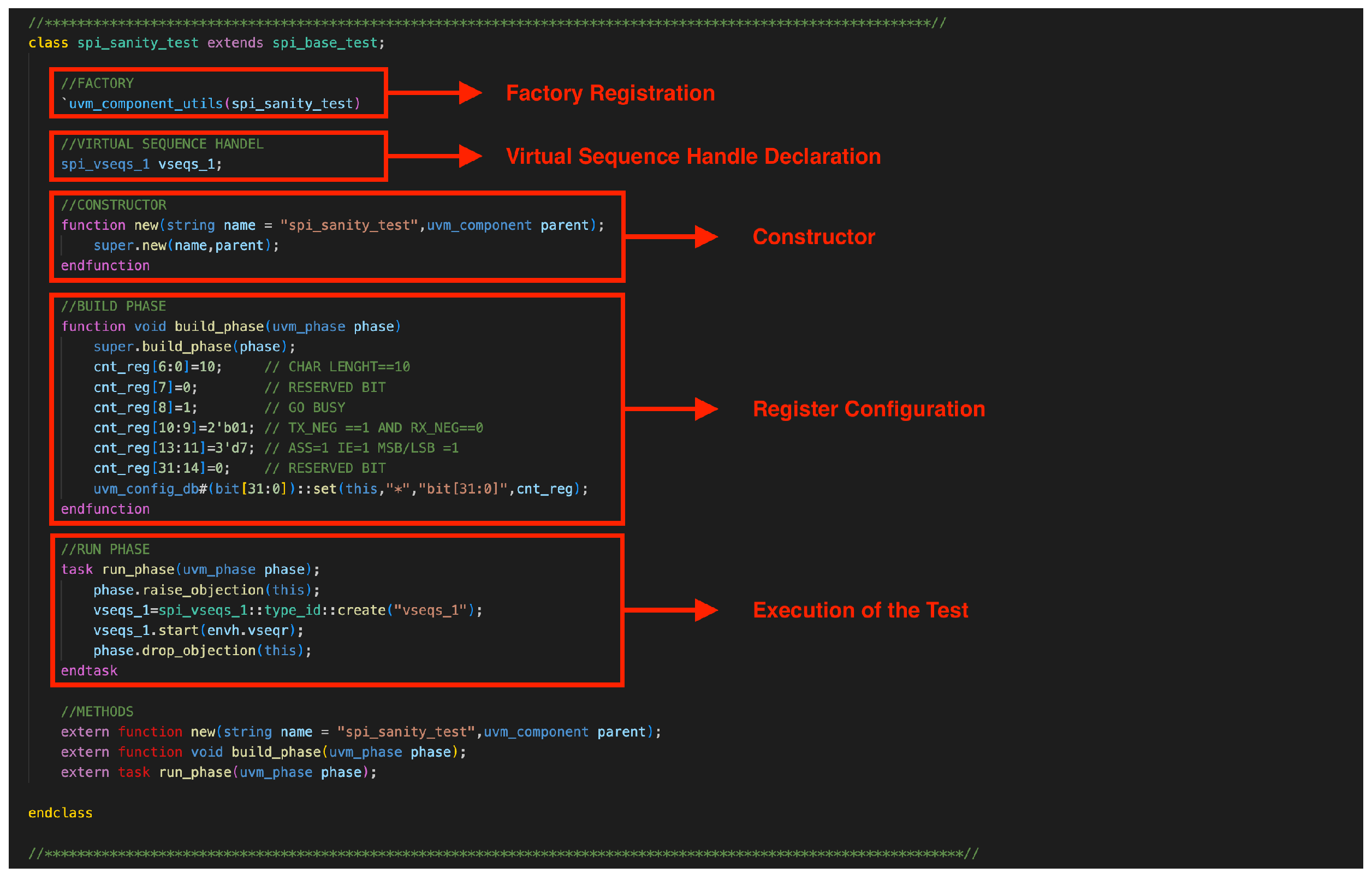This screenshot has width=1372, height=879.
Task: Click the Virtual Sequence Handle Declaration label
Action: tap(693, 156)
